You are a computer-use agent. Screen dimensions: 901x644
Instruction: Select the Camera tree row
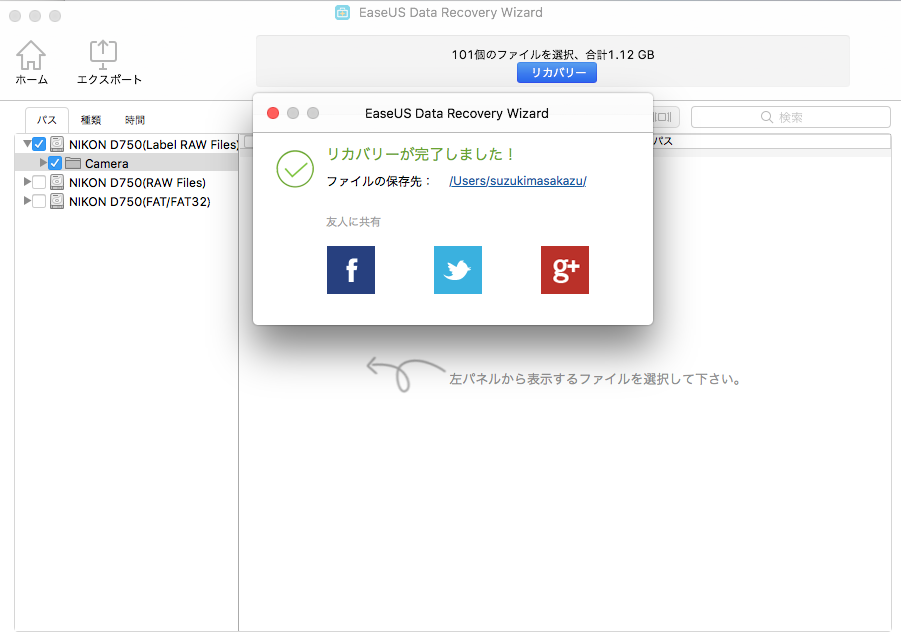pyautogui.click(x=126, y=163)
